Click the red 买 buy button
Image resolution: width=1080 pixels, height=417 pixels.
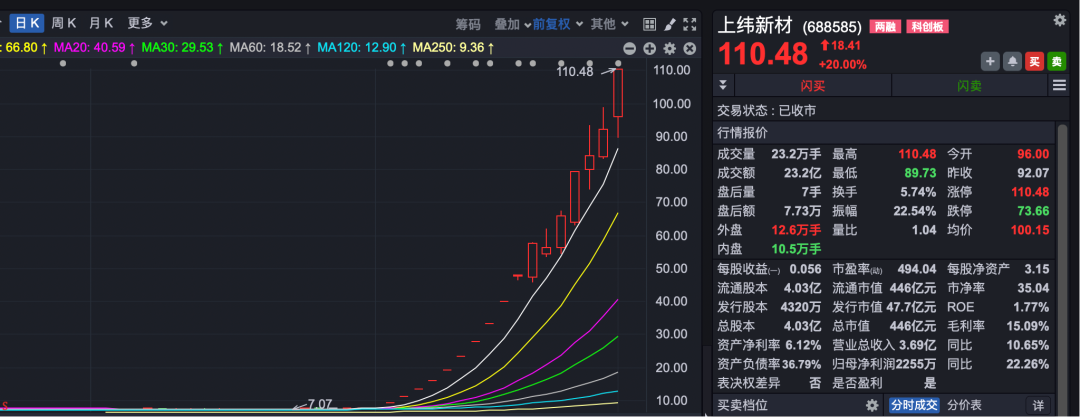pos(1035,61)
